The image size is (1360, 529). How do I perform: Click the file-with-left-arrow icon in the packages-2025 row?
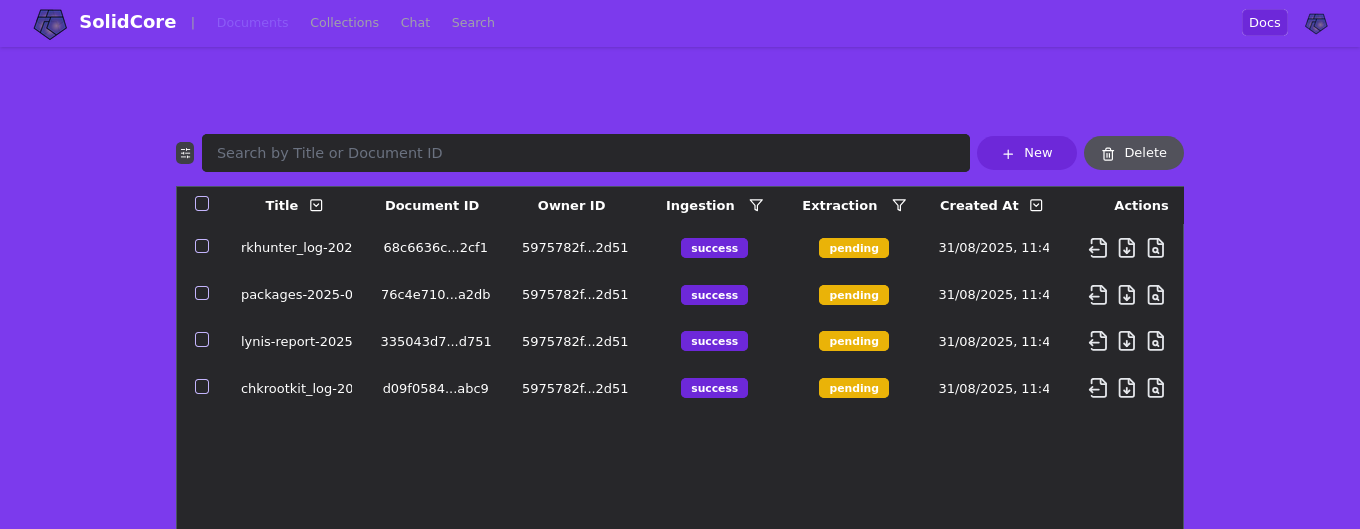(1098, 295)
